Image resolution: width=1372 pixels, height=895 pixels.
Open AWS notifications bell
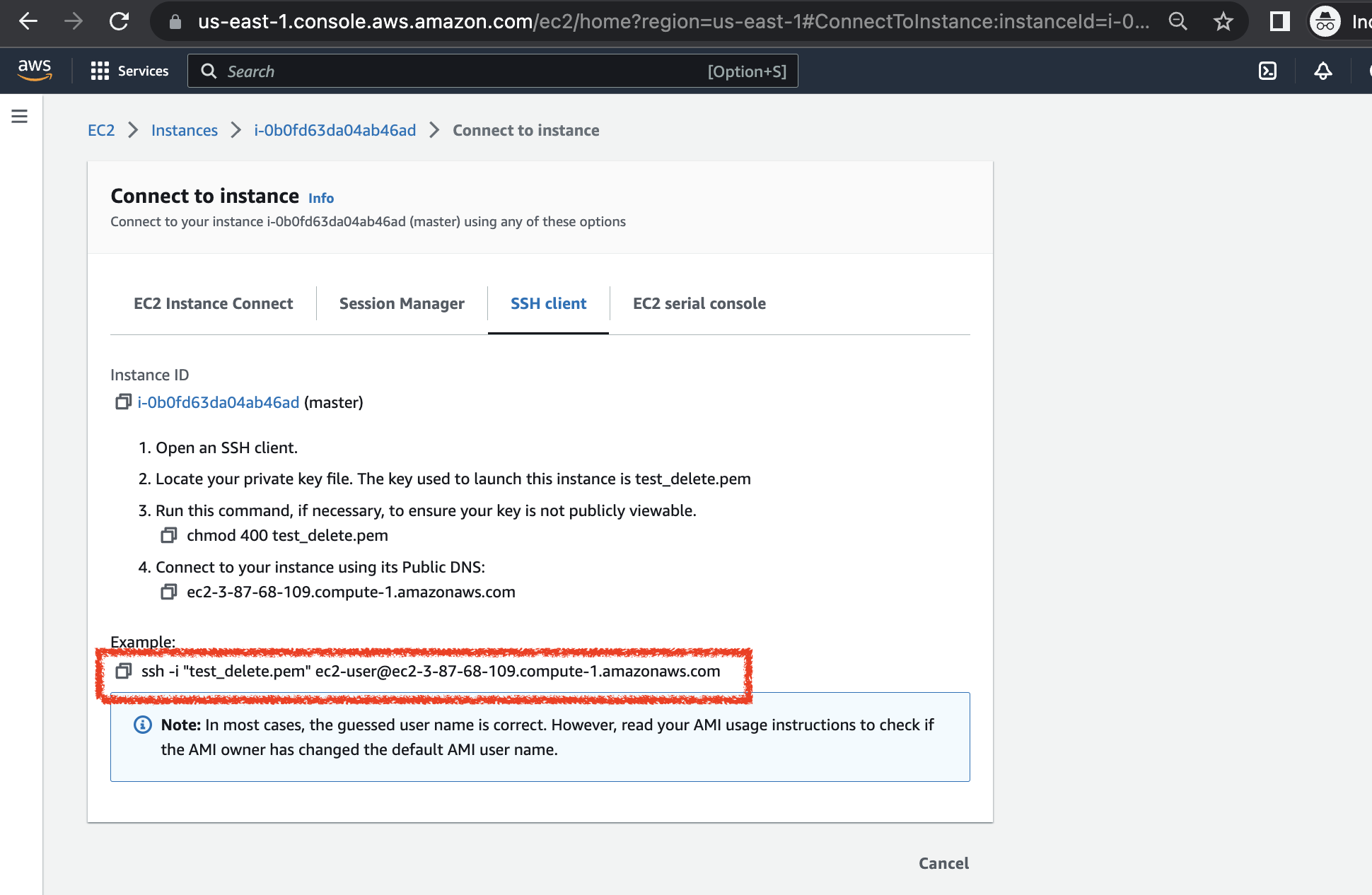[1323, 71]
